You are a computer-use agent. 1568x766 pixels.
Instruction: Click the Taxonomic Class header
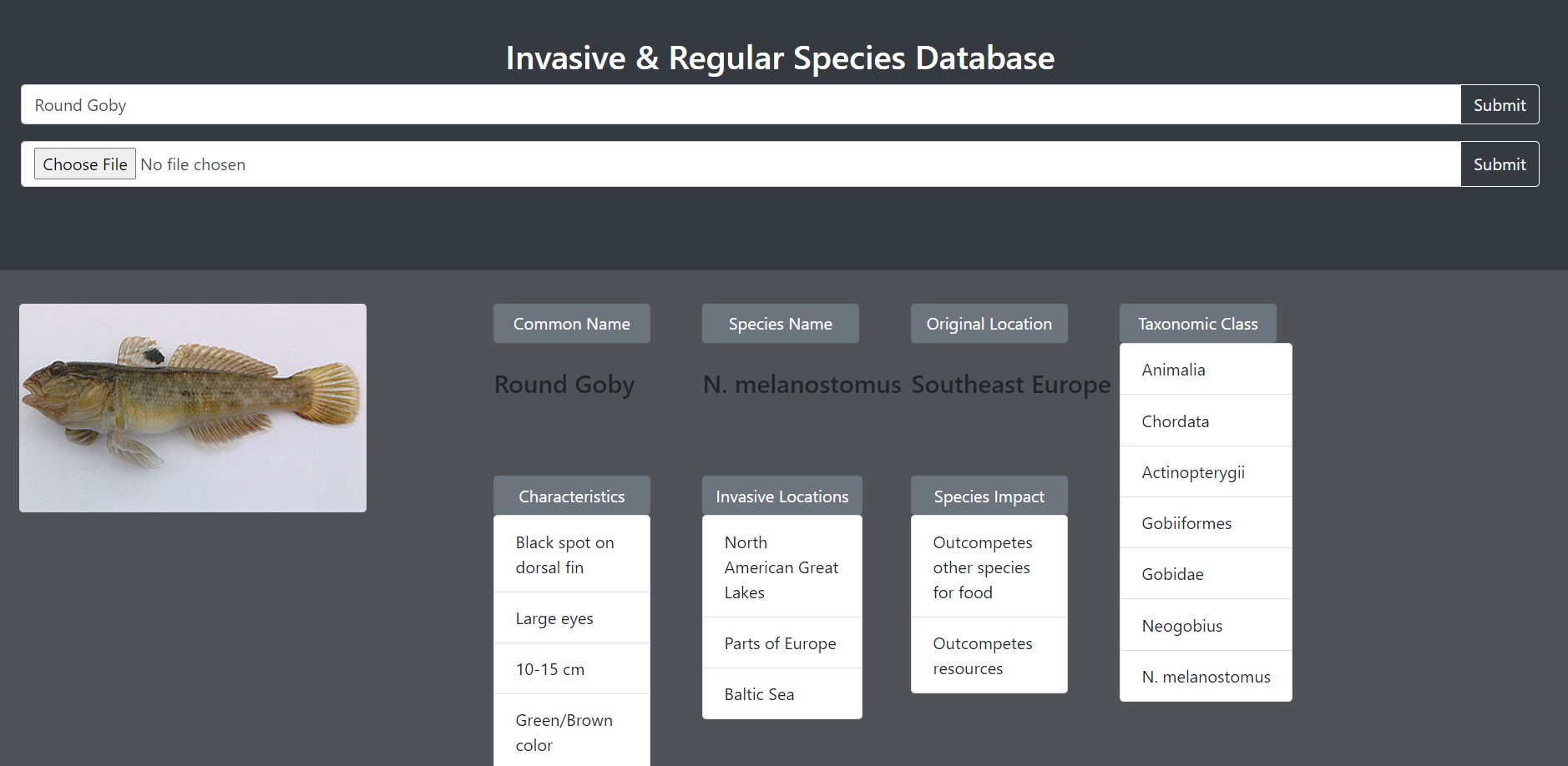[x=1197, y=323]
